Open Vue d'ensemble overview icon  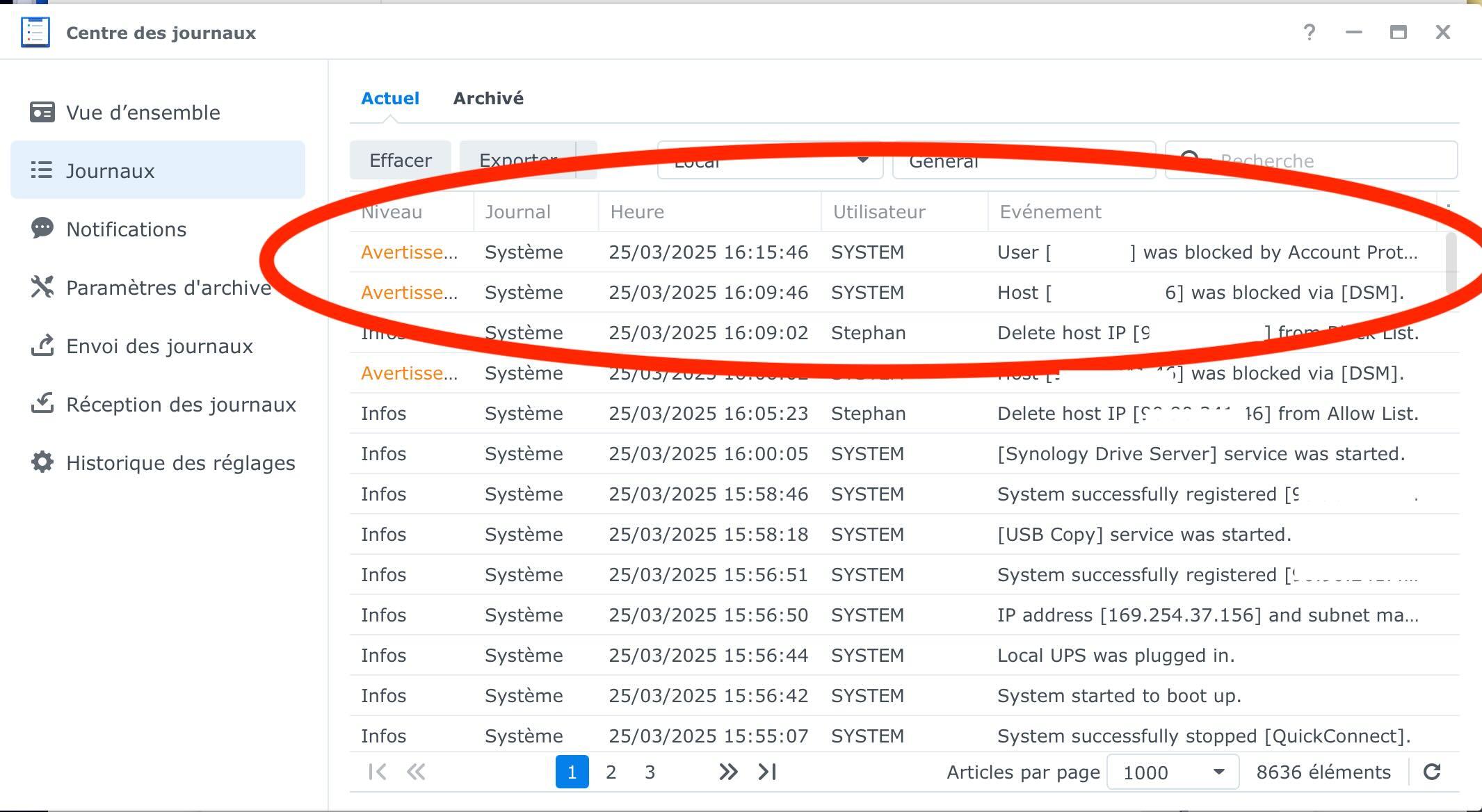42,113
